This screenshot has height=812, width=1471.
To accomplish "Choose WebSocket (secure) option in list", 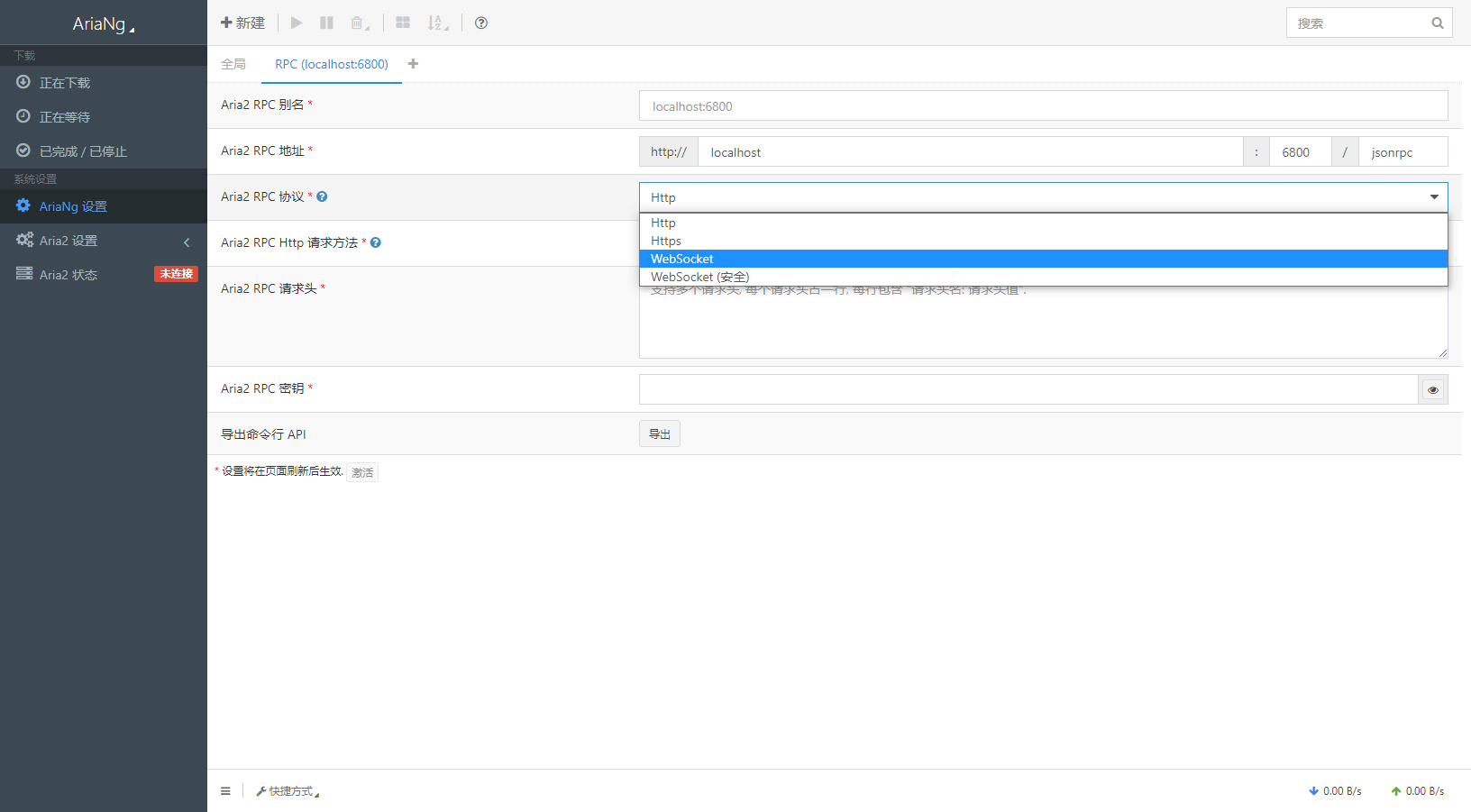I will coord(1043,277).
